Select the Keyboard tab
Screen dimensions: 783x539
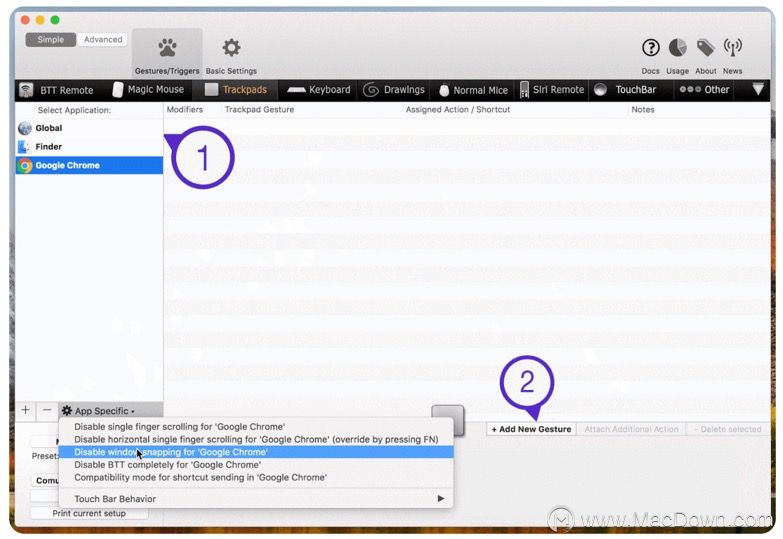click(x=319, y=90)
